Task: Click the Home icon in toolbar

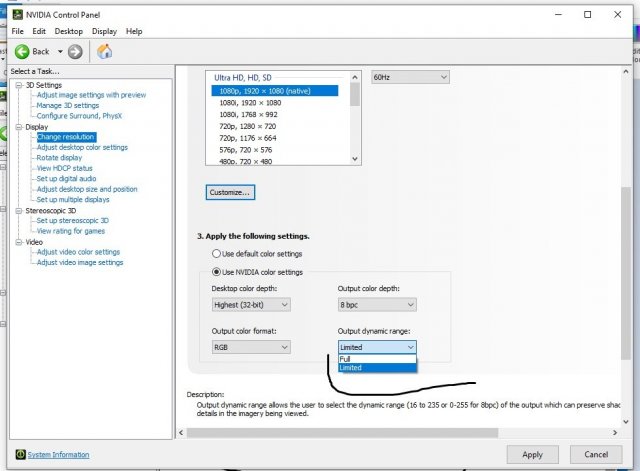Action: (x=104, y=51)
